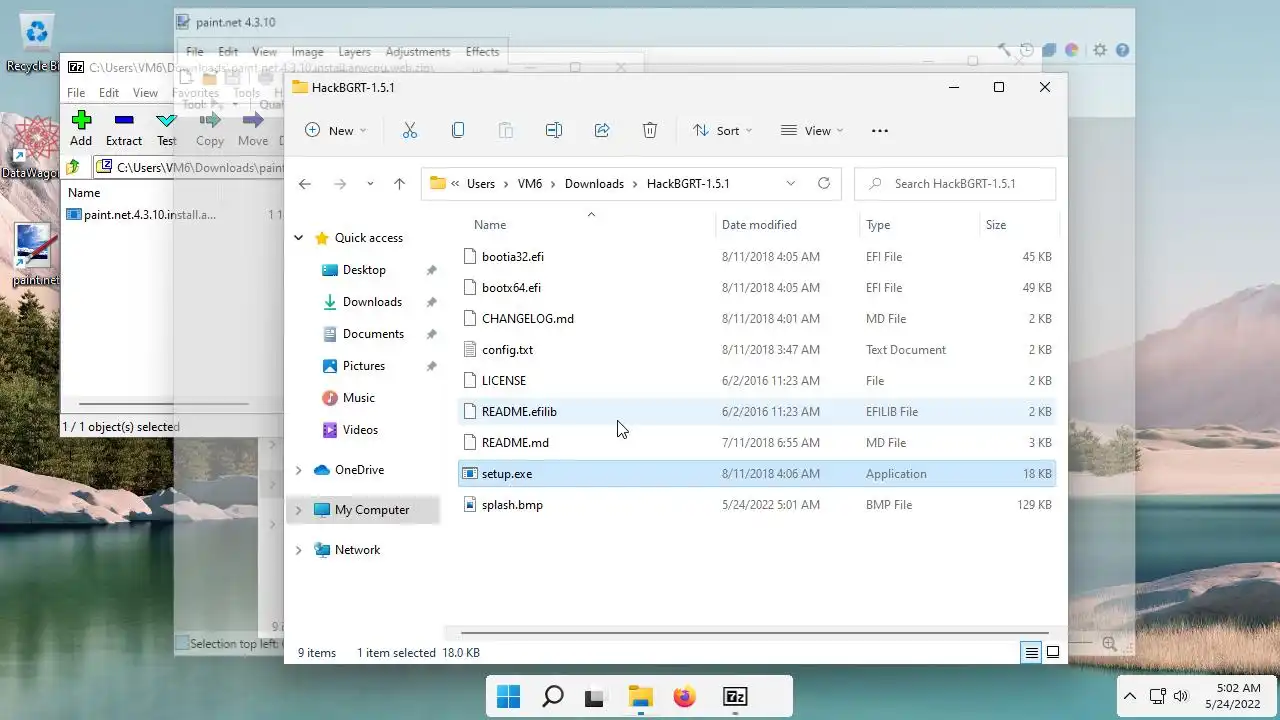Image resolution: width=1280 pixels, height=720 pixels.
Task: Refresh the HackBGRT-1.5.1 folder view
Action: (x=824, y=184)
